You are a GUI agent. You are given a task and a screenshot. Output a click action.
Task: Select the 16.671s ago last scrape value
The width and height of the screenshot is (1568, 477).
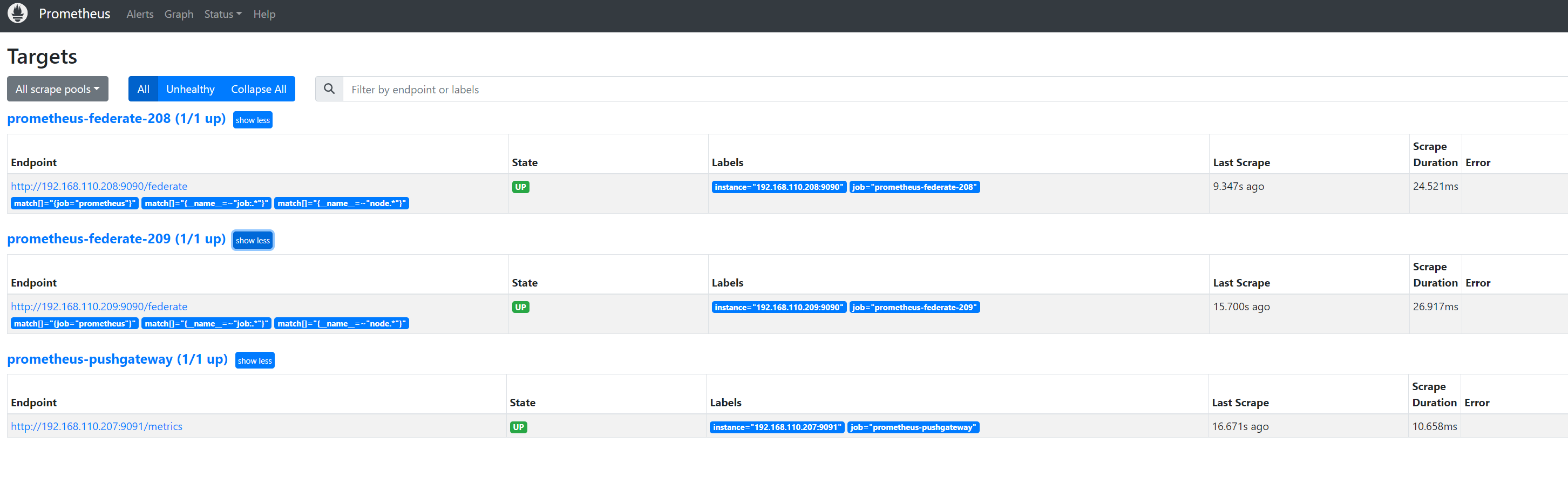1240,426
